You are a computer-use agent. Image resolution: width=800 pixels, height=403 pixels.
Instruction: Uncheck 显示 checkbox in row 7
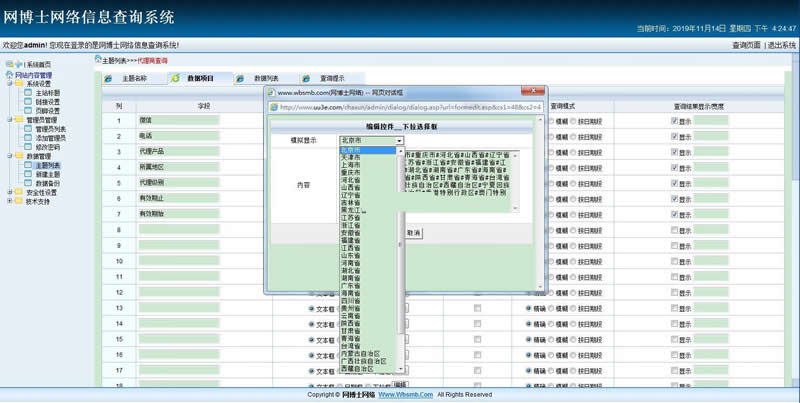pos(674,215)
